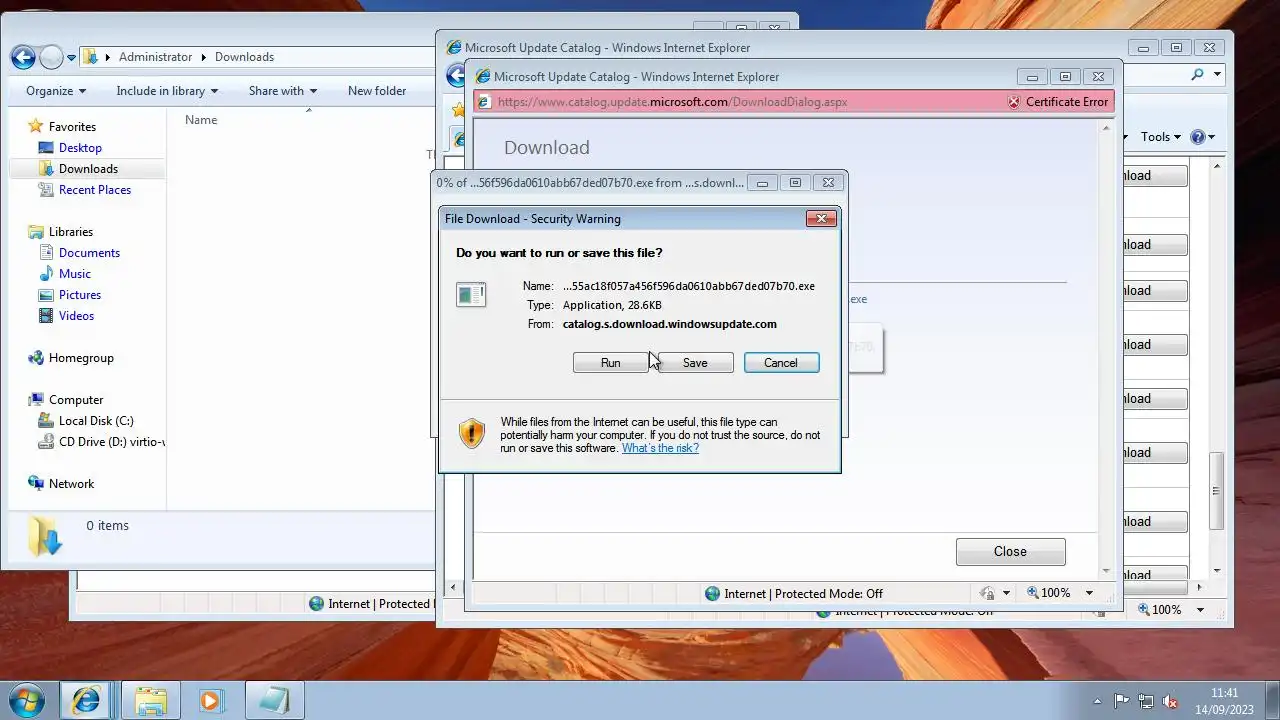Select Local Disk (C:)
The width and height of the screenshot is (1280, 720).
tap(96, 421)
